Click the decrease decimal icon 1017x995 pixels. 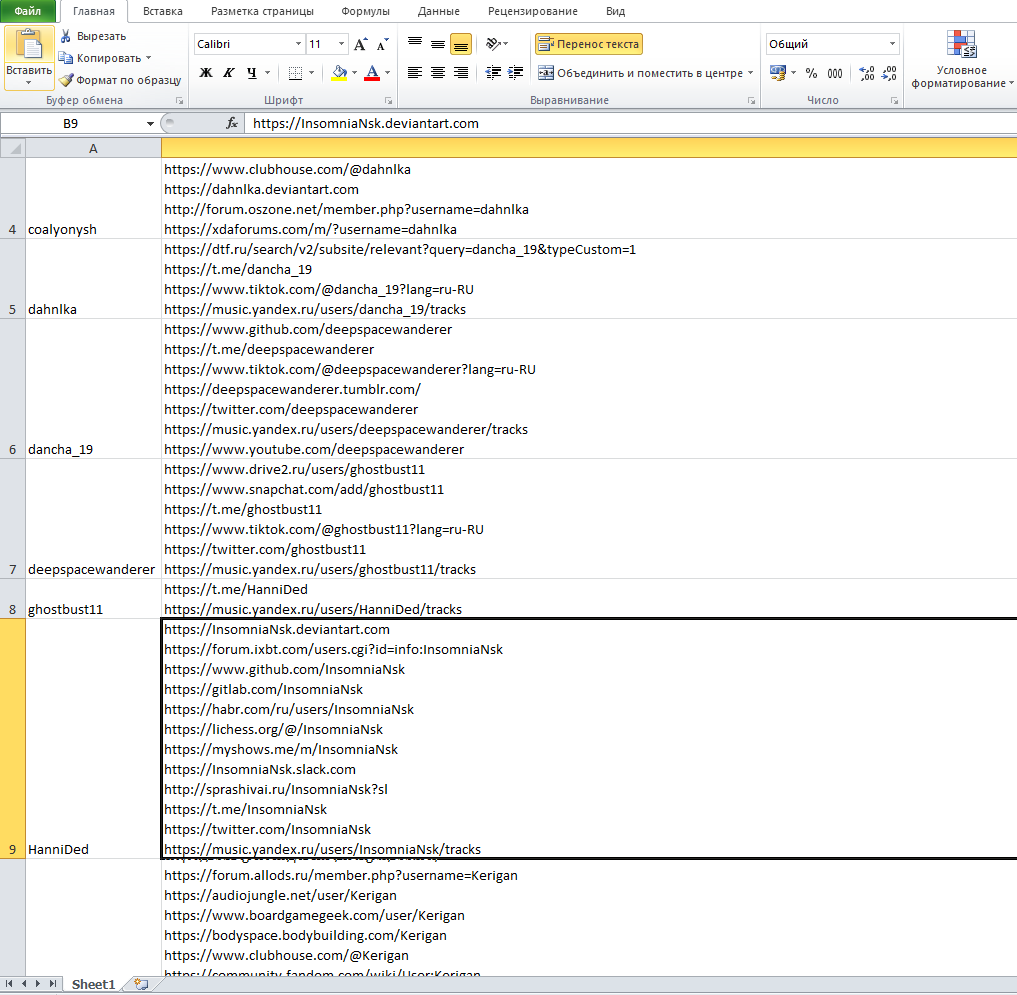[889, 73]
